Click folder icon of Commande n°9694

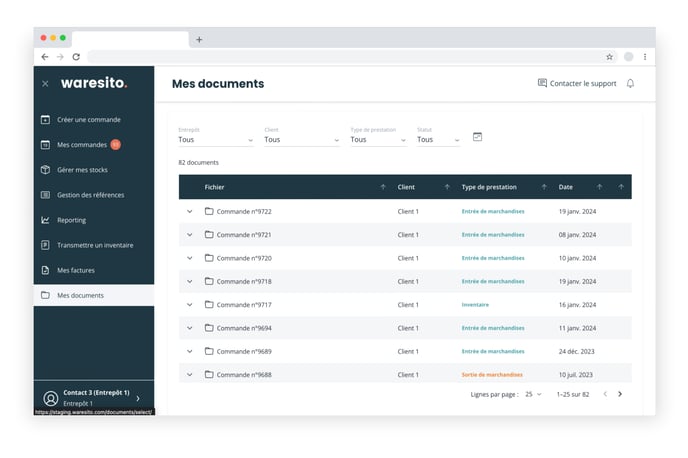(209, 327)
